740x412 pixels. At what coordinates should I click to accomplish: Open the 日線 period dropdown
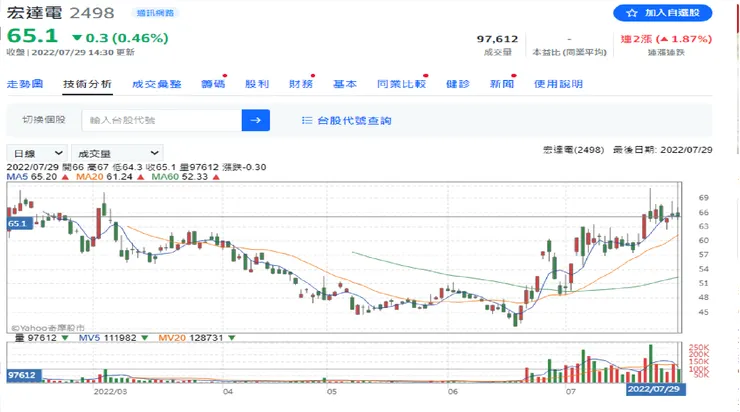pyautogui.click(x=37, y=153)
